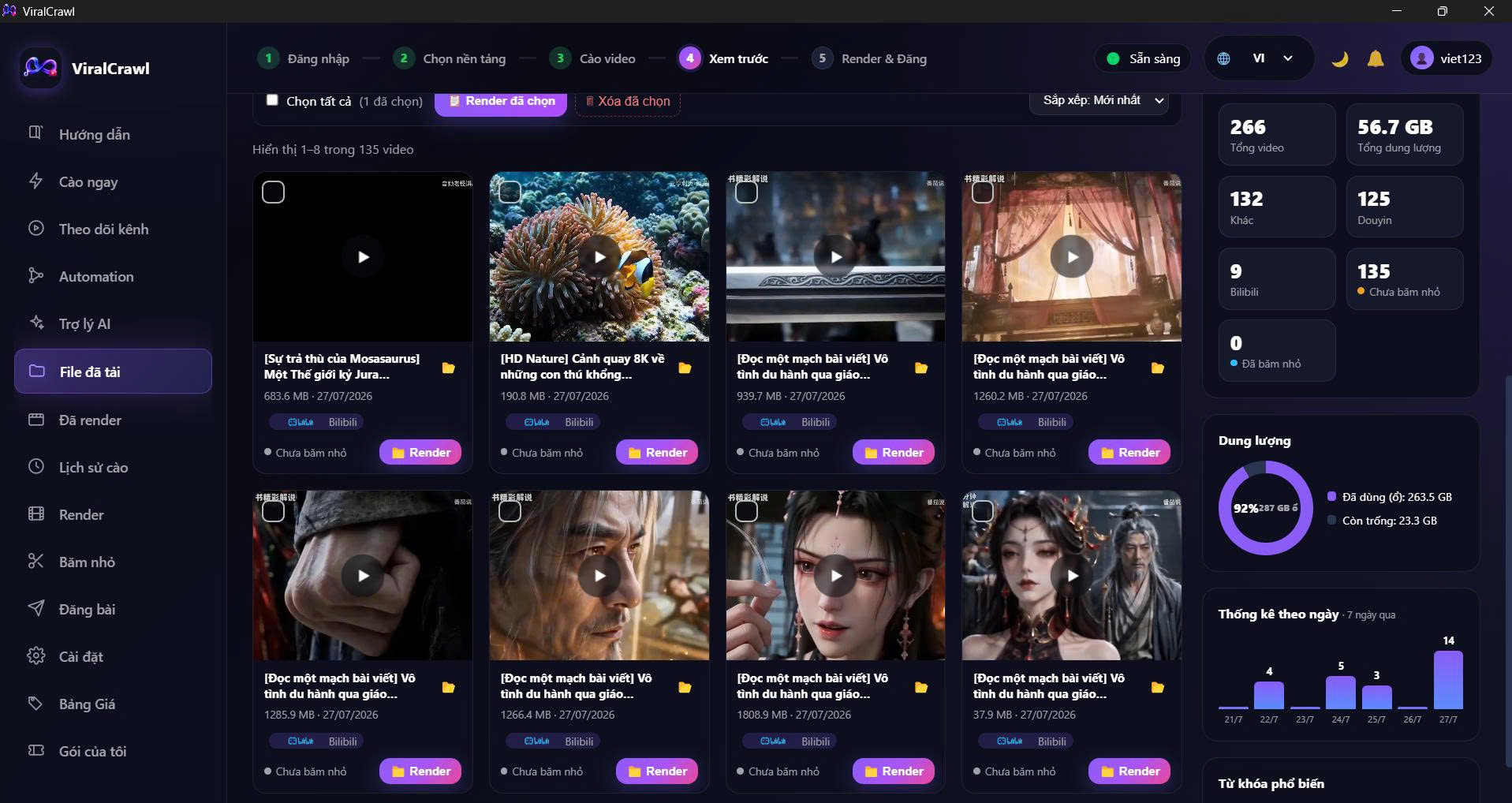Tick the checkbox on the 1285.9 MB video

click(273, 510)
